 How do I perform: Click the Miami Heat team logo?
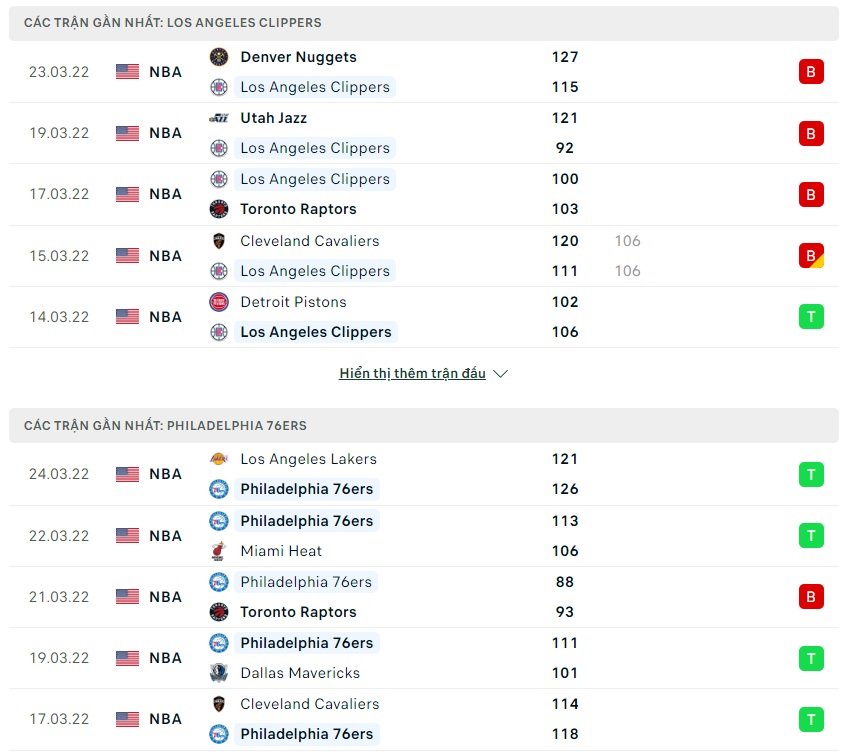pos(219,551)
